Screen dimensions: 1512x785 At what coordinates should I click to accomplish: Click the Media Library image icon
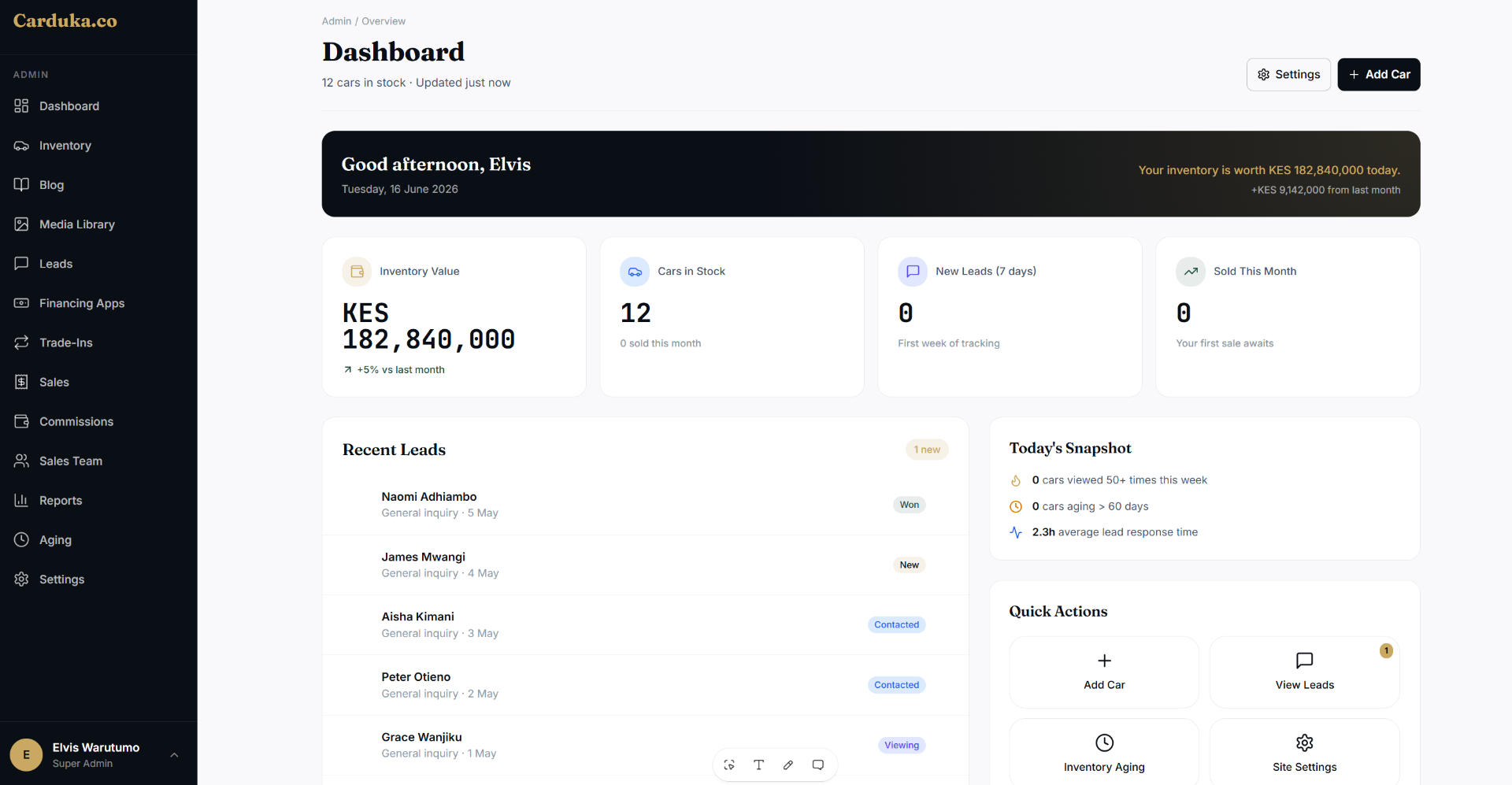[21, 224]
